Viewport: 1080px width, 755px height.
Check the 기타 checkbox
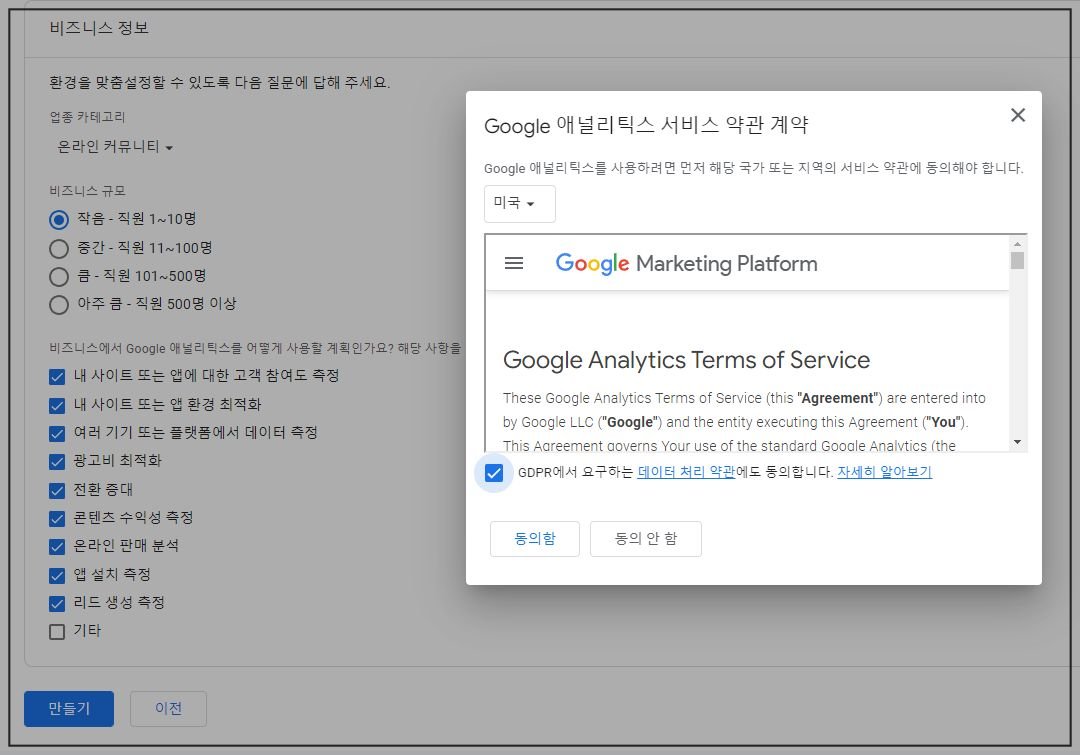pos(57,632)
